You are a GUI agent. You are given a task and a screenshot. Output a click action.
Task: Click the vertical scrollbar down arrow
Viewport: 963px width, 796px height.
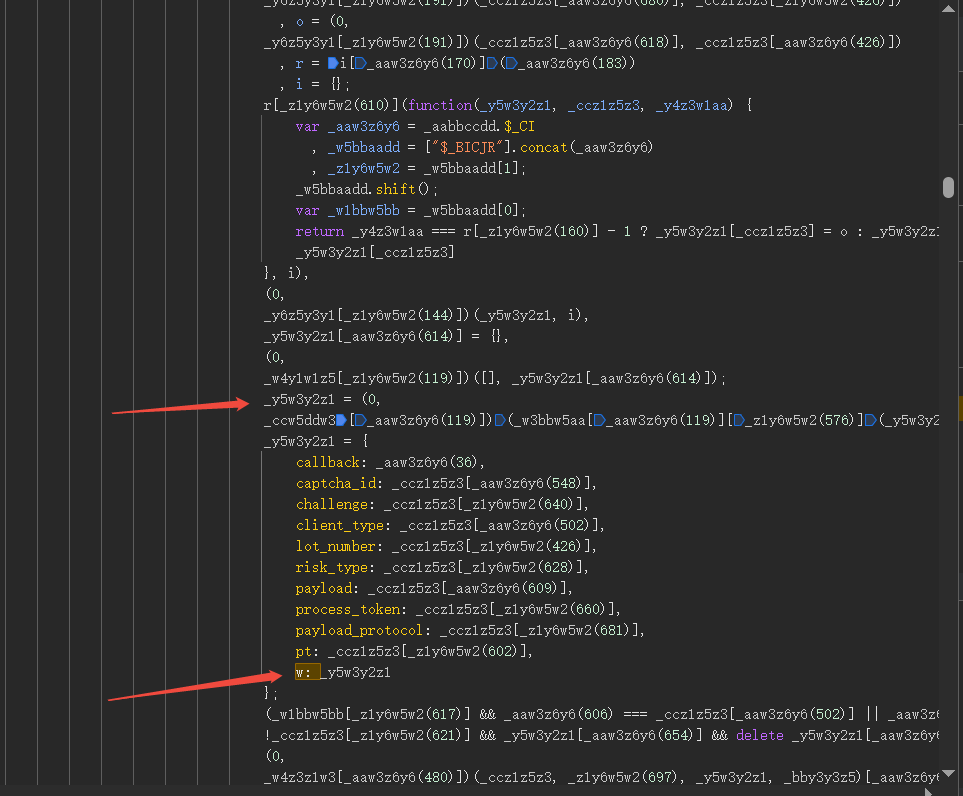948,773
